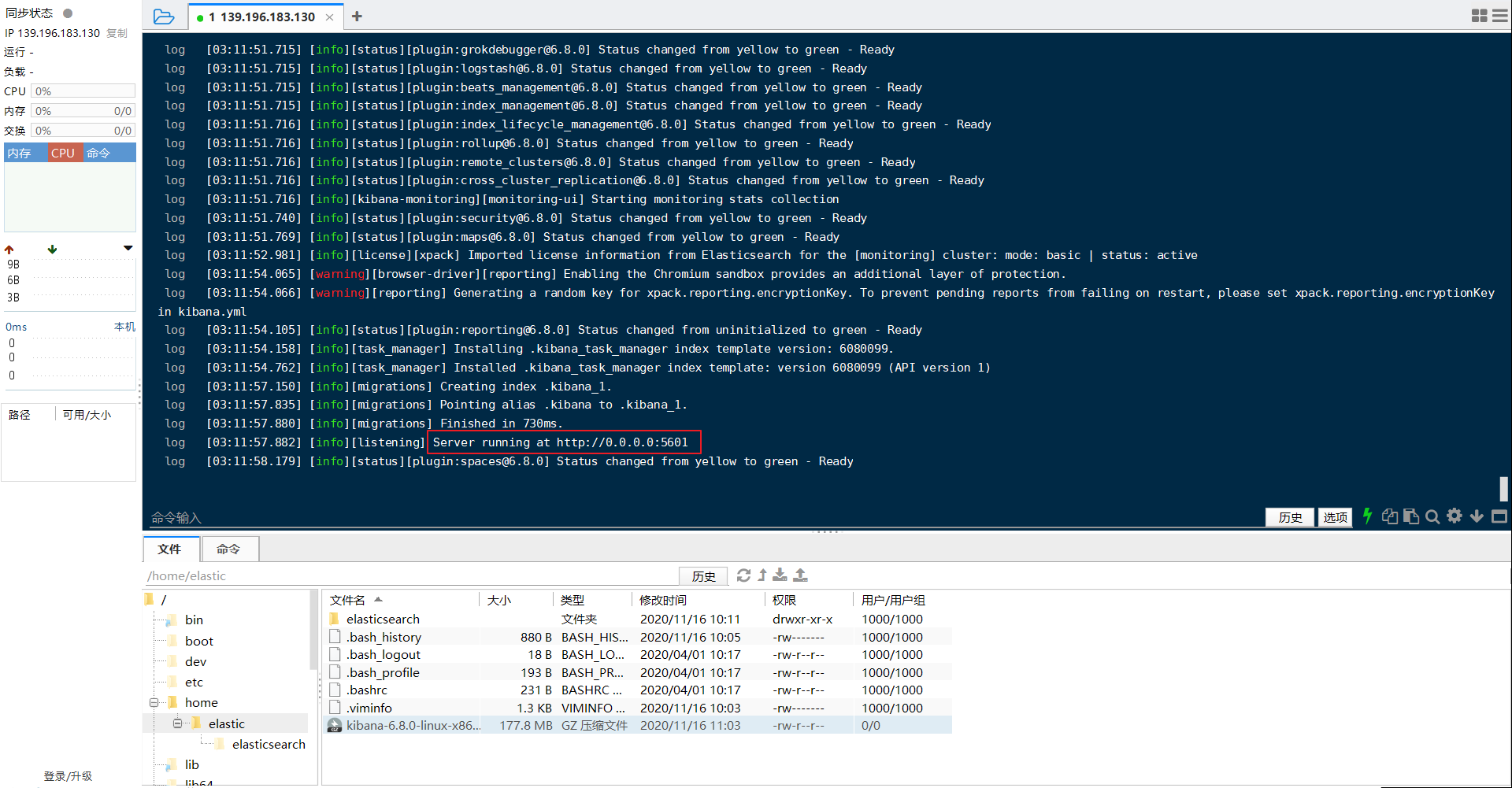Click the upload file icon
This screenshot has height=788, width=1512.
coord(800,575)
